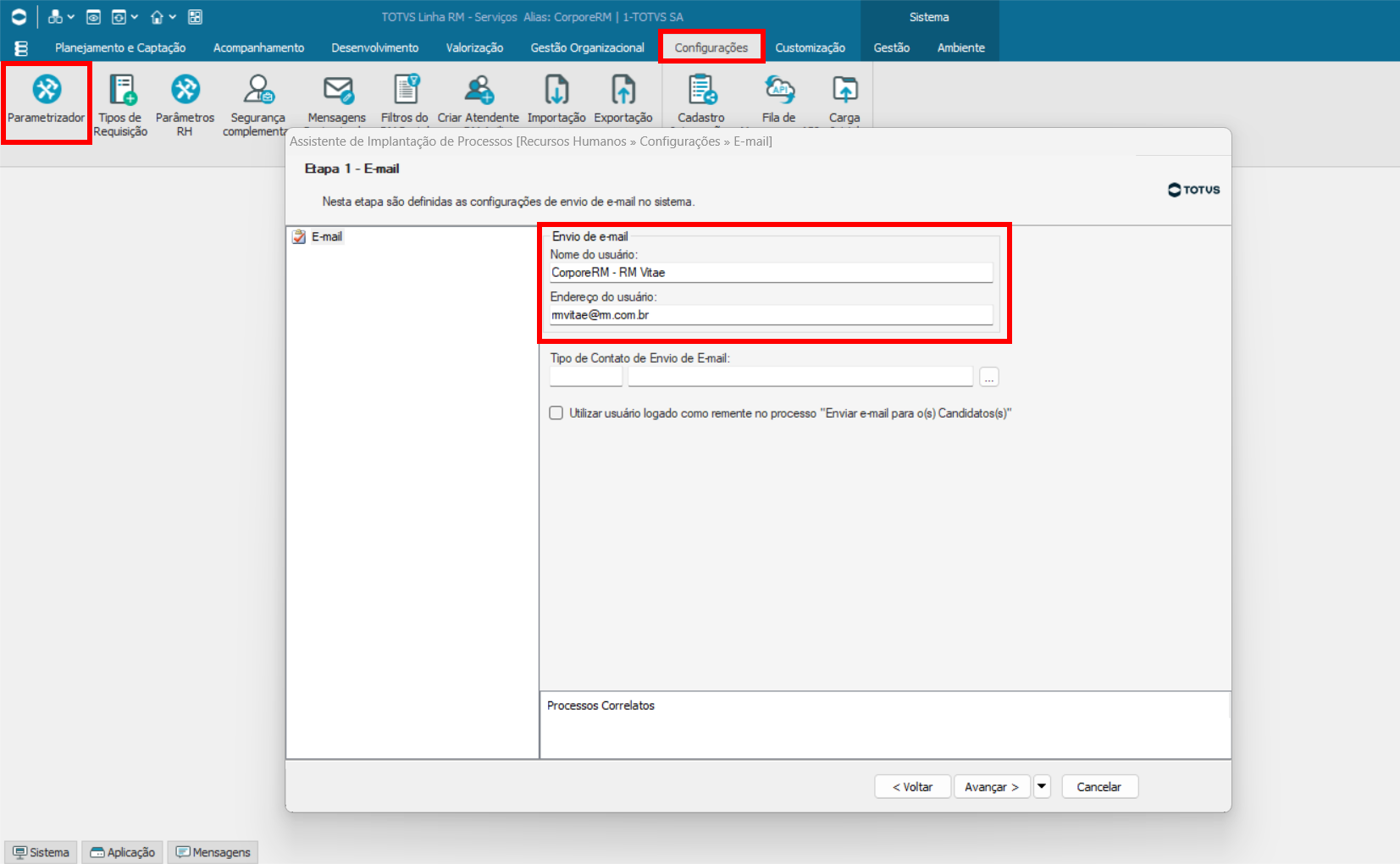Click the 'Nome do usuário' input field
This screenshot has width=1400, height=864.
click(x=771, y=273)
